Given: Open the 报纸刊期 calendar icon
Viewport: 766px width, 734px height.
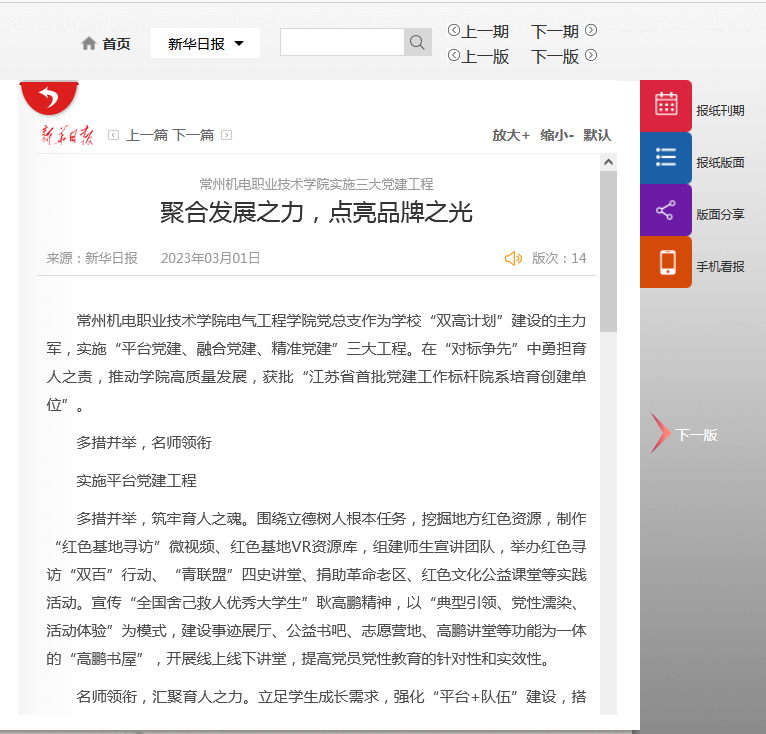Looking at the screenshot, I should coord(666,105).
